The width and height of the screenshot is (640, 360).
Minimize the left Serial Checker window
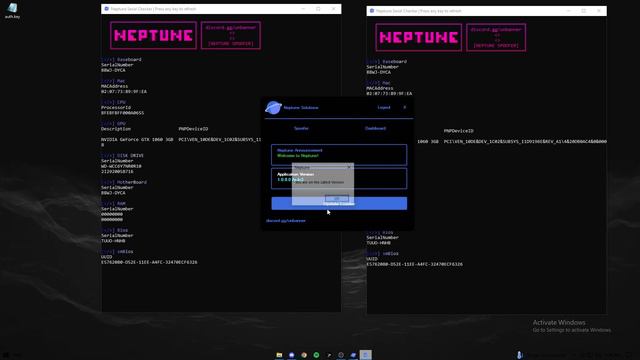pos(303,9)
